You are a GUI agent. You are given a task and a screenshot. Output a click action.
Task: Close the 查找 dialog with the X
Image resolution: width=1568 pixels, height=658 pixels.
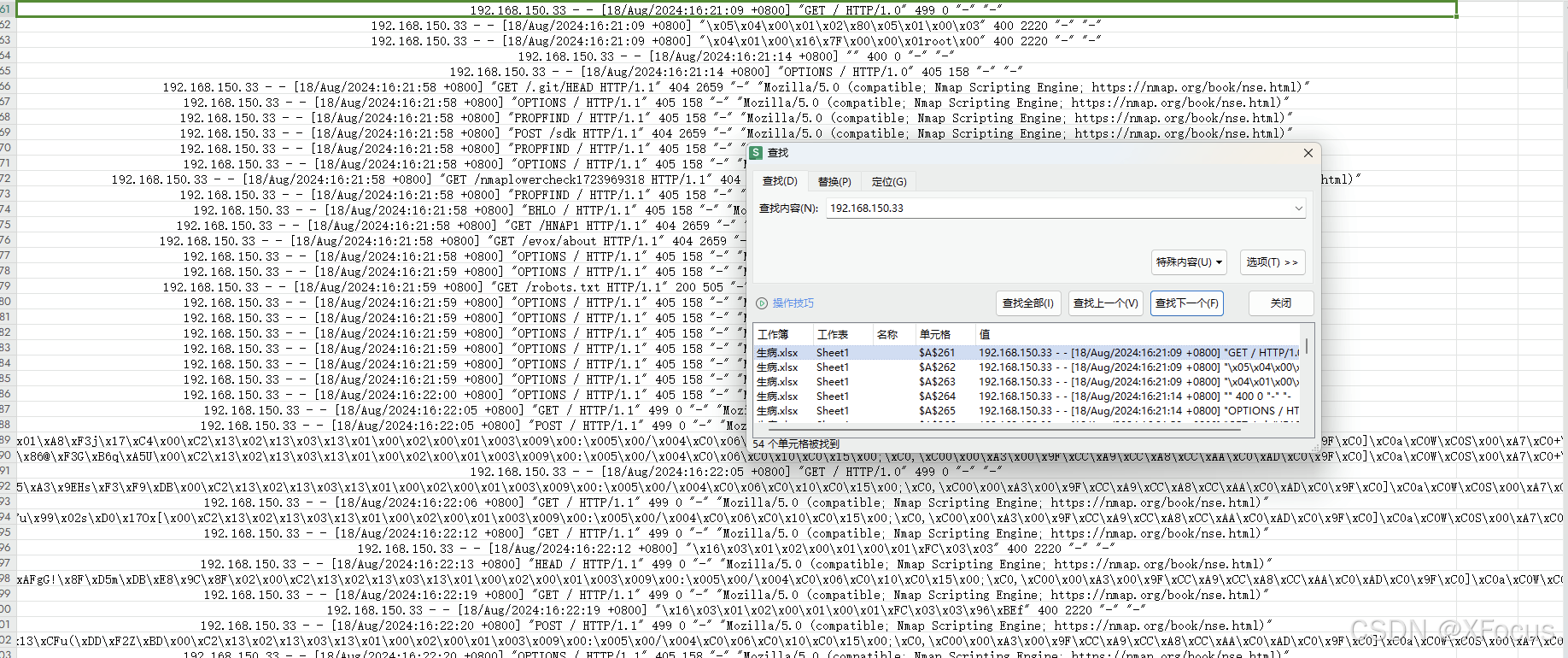[1308, 153]
